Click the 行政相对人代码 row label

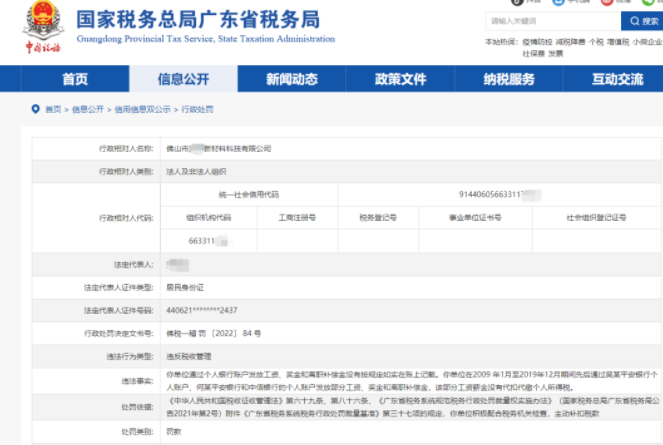tap(126, 218)
